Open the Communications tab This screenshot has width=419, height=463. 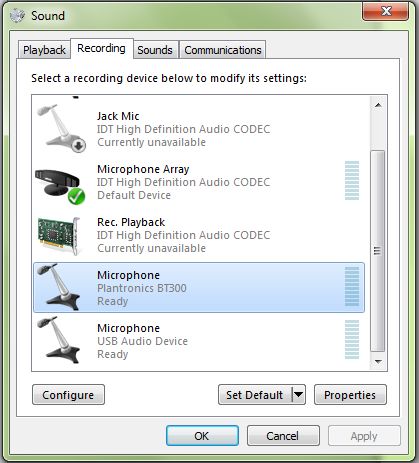[223, 50]
